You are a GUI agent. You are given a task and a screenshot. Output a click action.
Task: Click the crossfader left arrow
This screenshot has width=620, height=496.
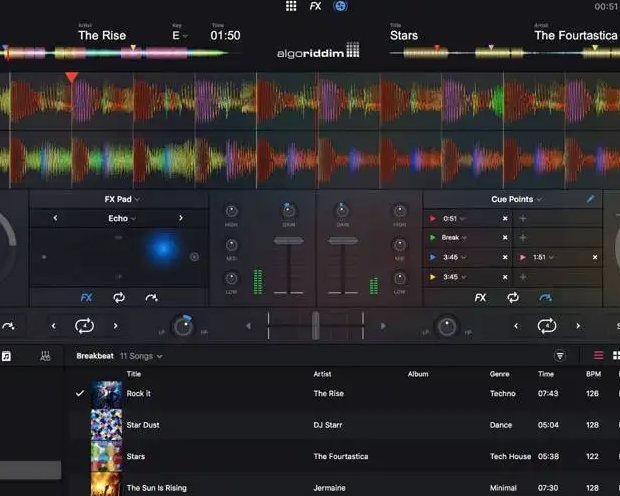click(248, 326)
